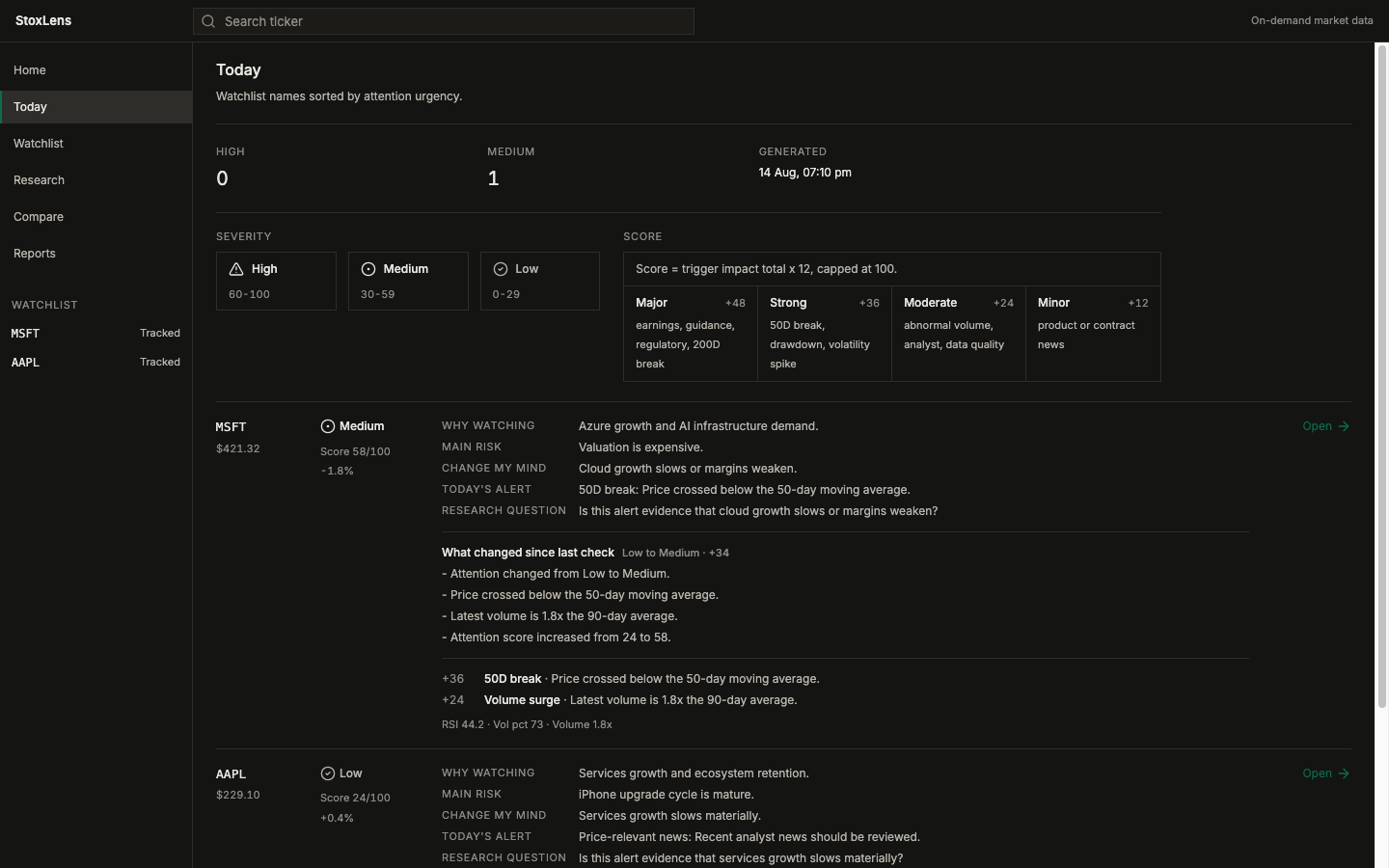This screenshot has width=1389, height=868.
Task: Click 'Azure growth and AI infrastructure demand.'
Action: coord(698,426)
